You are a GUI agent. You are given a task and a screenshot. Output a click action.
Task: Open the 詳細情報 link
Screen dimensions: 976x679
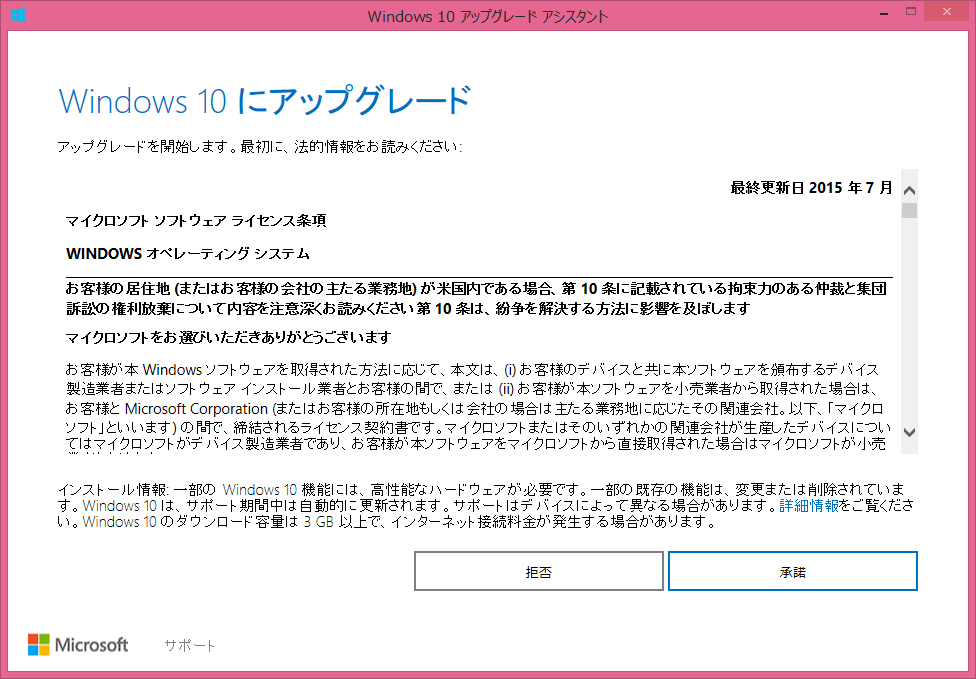810,506
